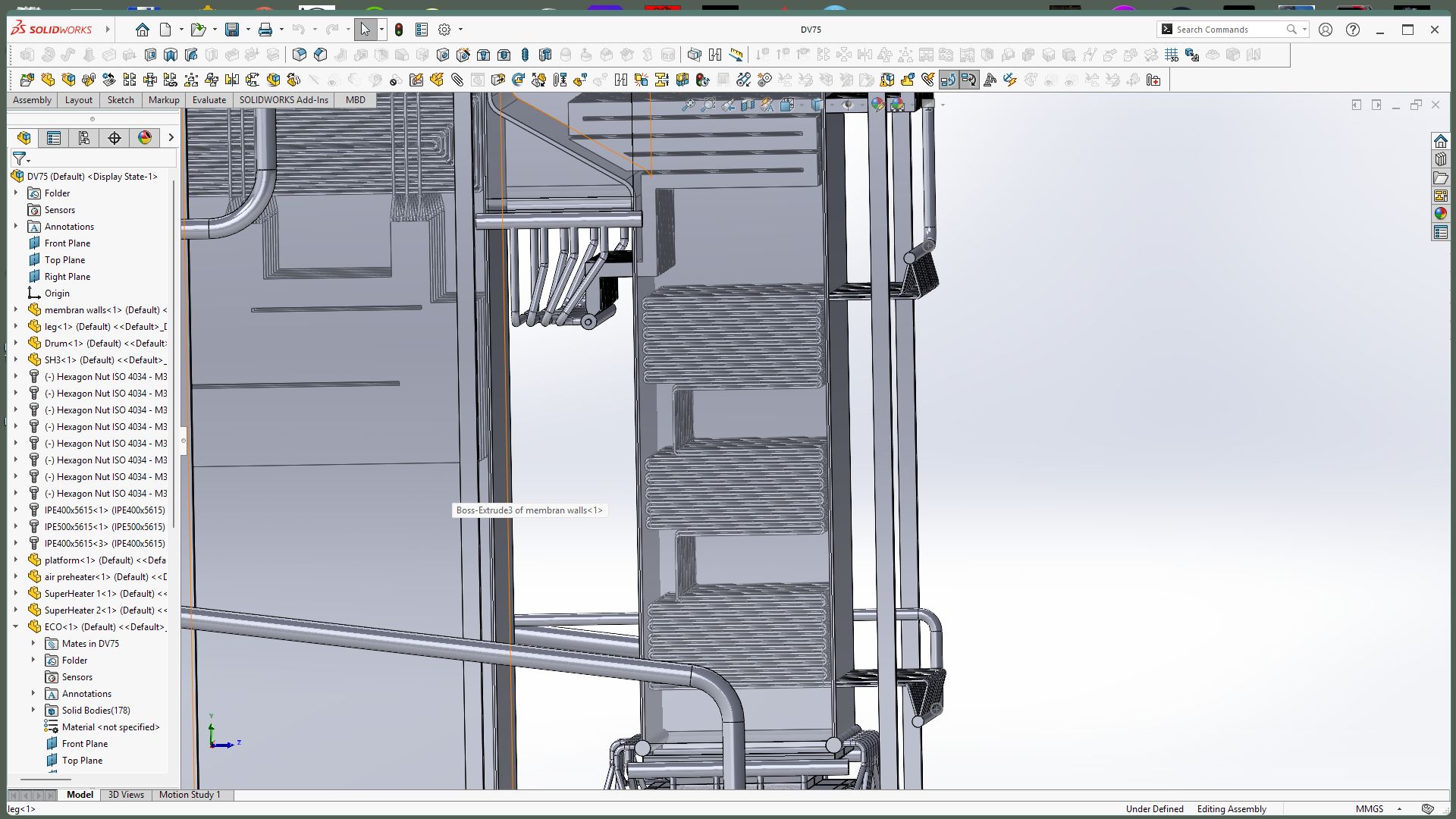
Task: Open Design Library in the task pane
Action: point(1440,159)
